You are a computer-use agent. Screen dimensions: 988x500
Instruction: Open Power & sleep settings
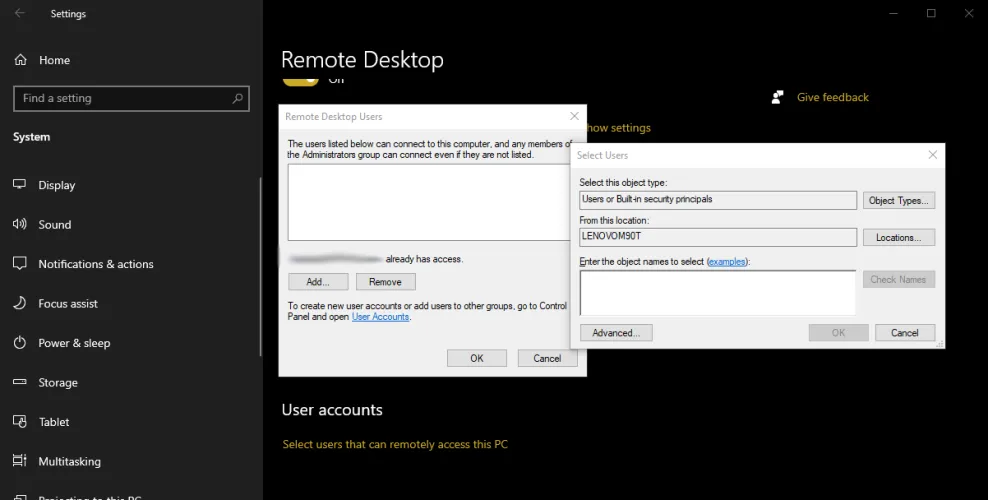click(74, 343)
